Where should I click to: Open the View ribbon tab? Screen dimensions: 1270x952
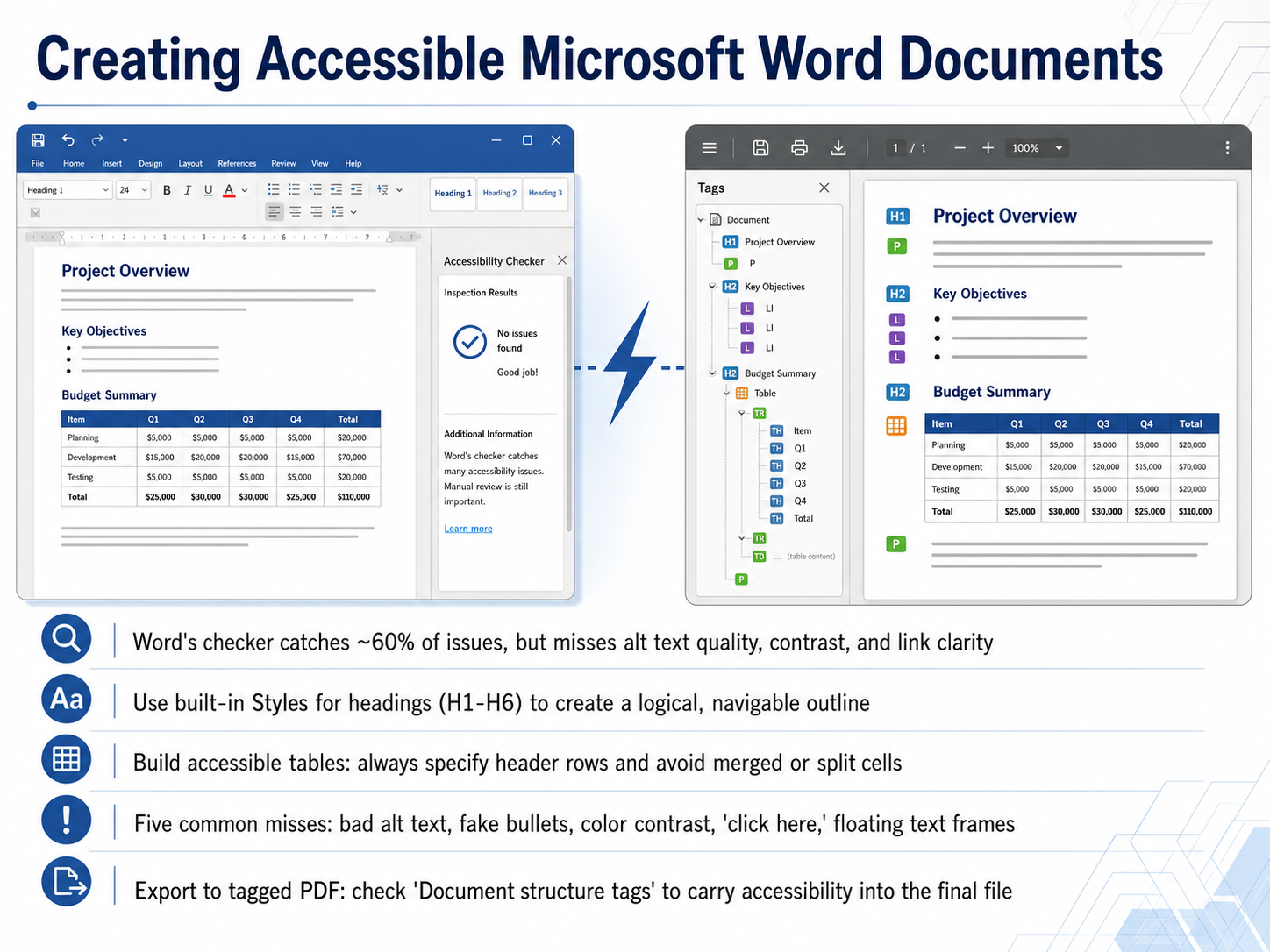(320, 164)
